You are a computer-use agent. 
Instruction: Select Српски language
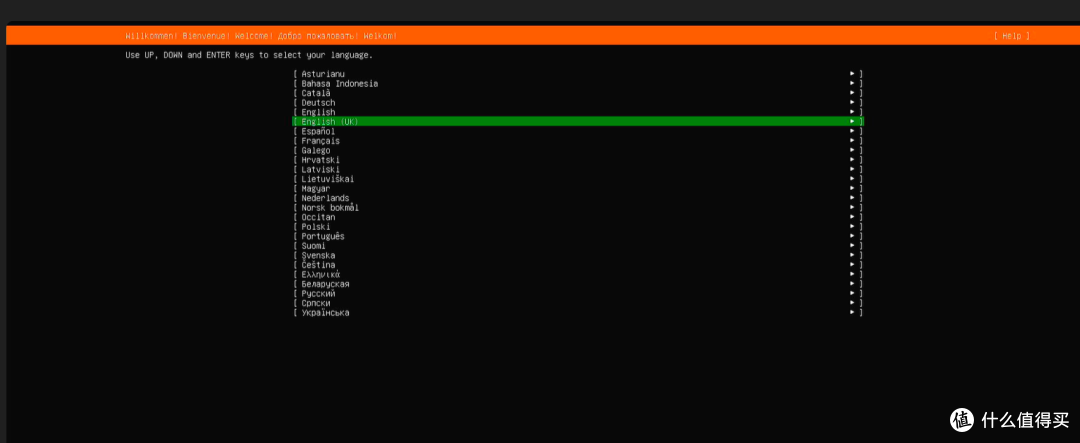[578, 303]
